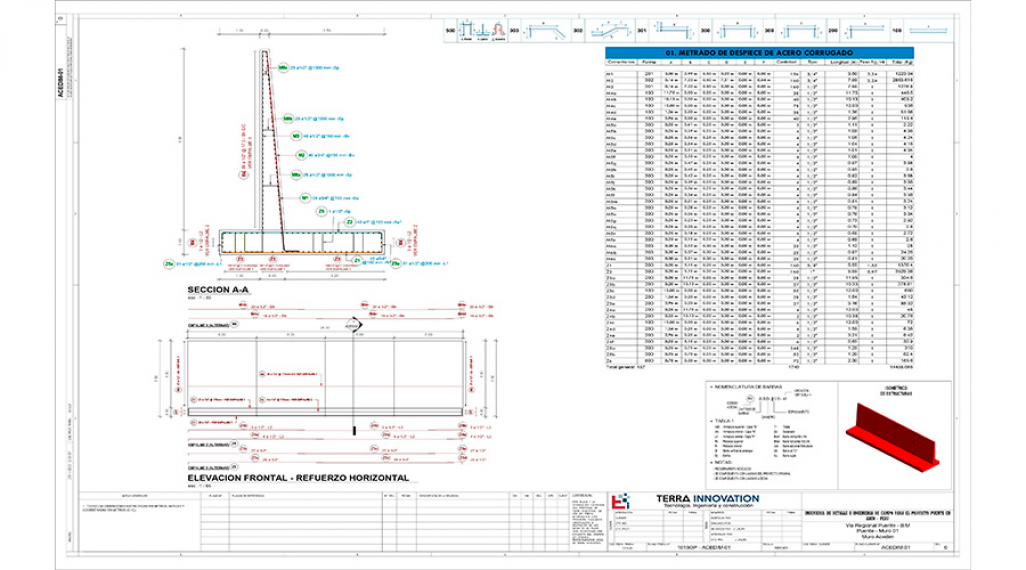This screenshot has height=570, width=1026.
Task: Click the 'Forma' column header
Action: 648,62
